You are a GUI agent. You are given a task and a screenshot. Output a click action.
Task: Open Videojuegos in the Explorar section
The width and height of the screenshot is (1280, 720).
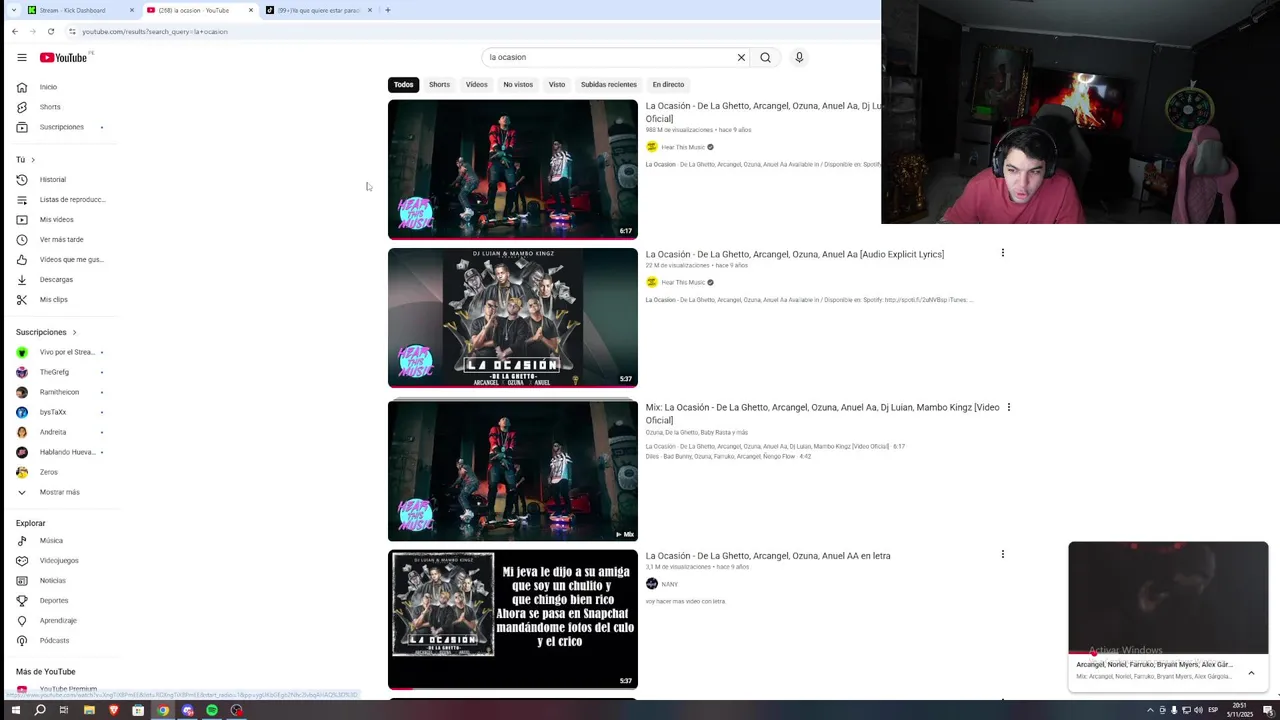click(x=60, y=560)
